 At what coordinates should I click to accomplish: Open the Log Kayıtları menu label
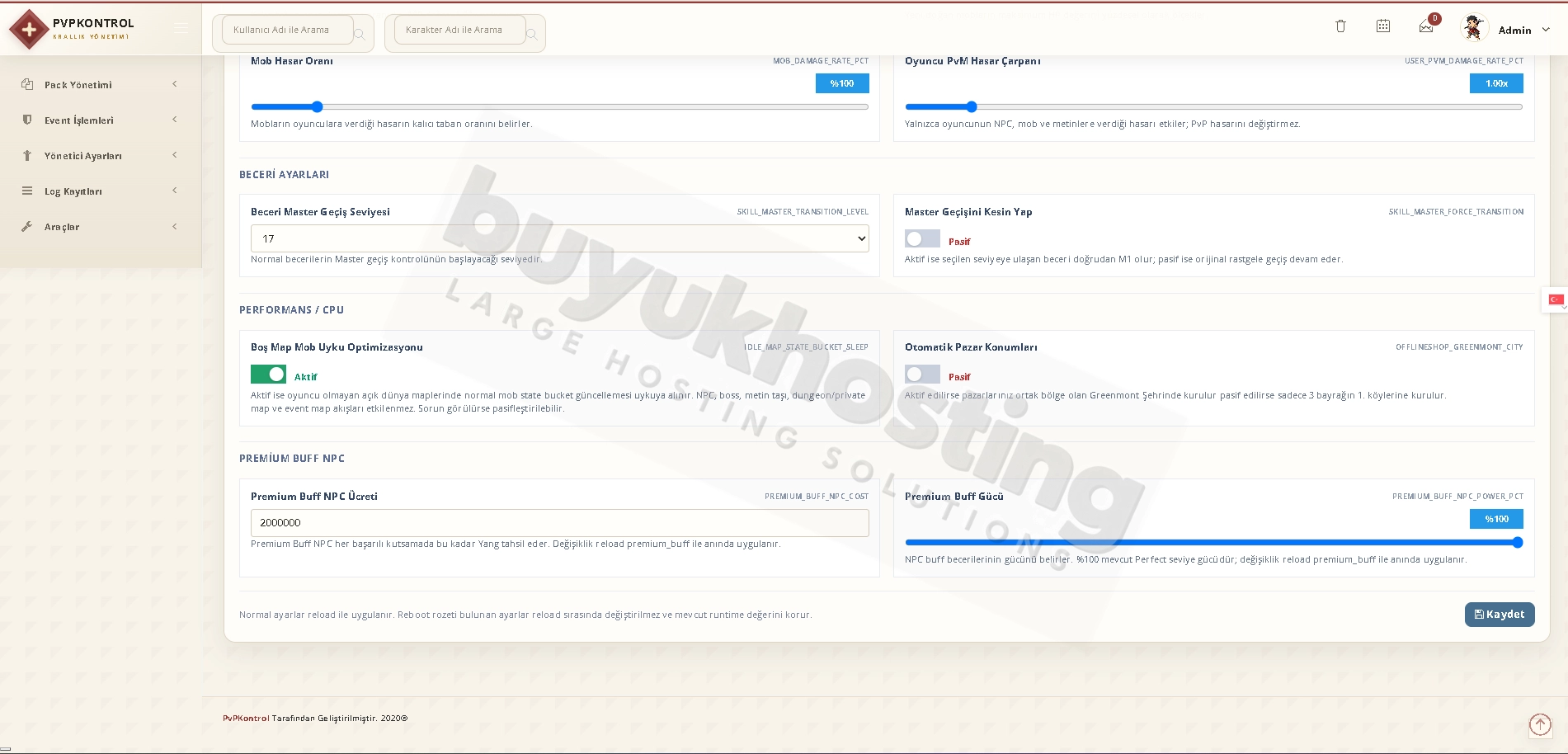(73, 191)
